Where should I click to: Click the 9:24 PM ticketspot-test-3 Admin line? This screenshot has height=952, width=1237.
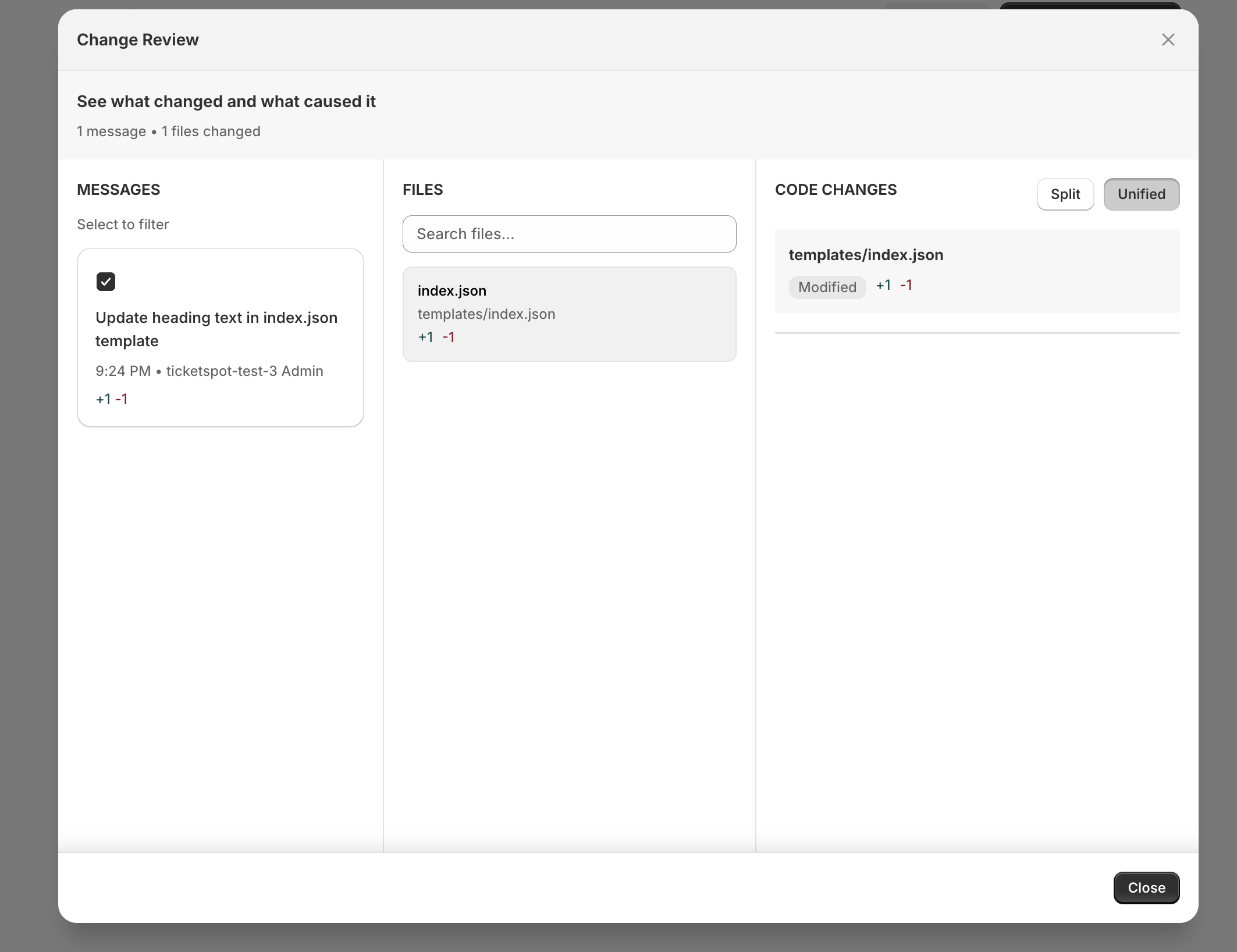point(209,371)
